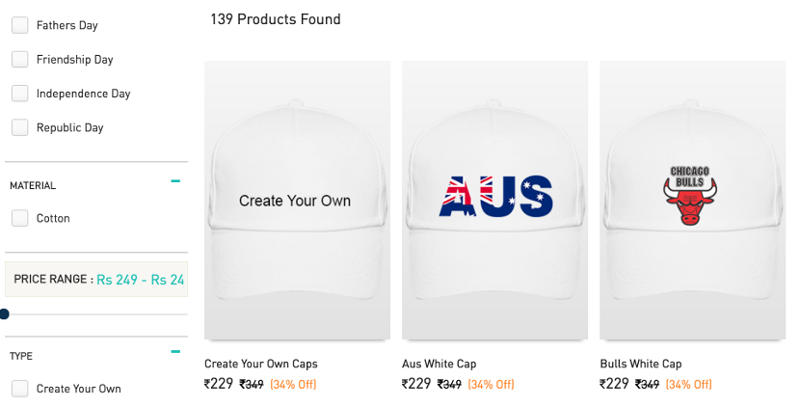
Task: Tick the Republic Day checkbox
Action: pyautogui.click(x=20, y=128)
